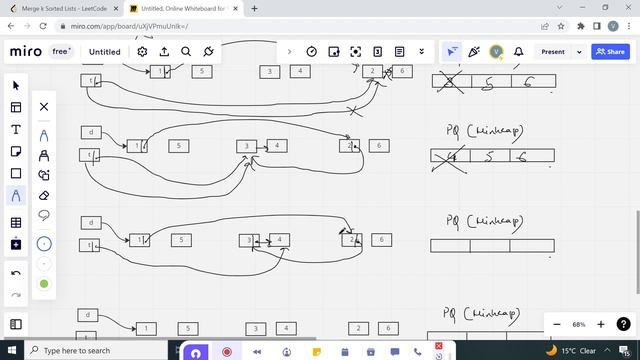The image size is (640, 360).
Task: Expand more collaboration tools double chevron
Action: (422, 52)
